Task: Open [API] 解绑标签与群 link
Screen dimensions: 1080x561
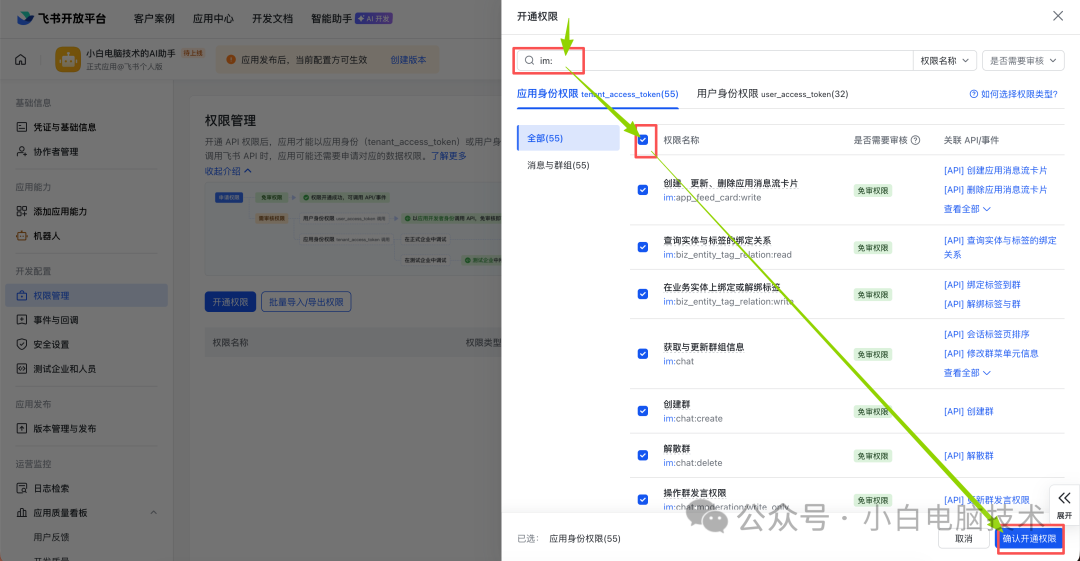Action: (982, 304)
